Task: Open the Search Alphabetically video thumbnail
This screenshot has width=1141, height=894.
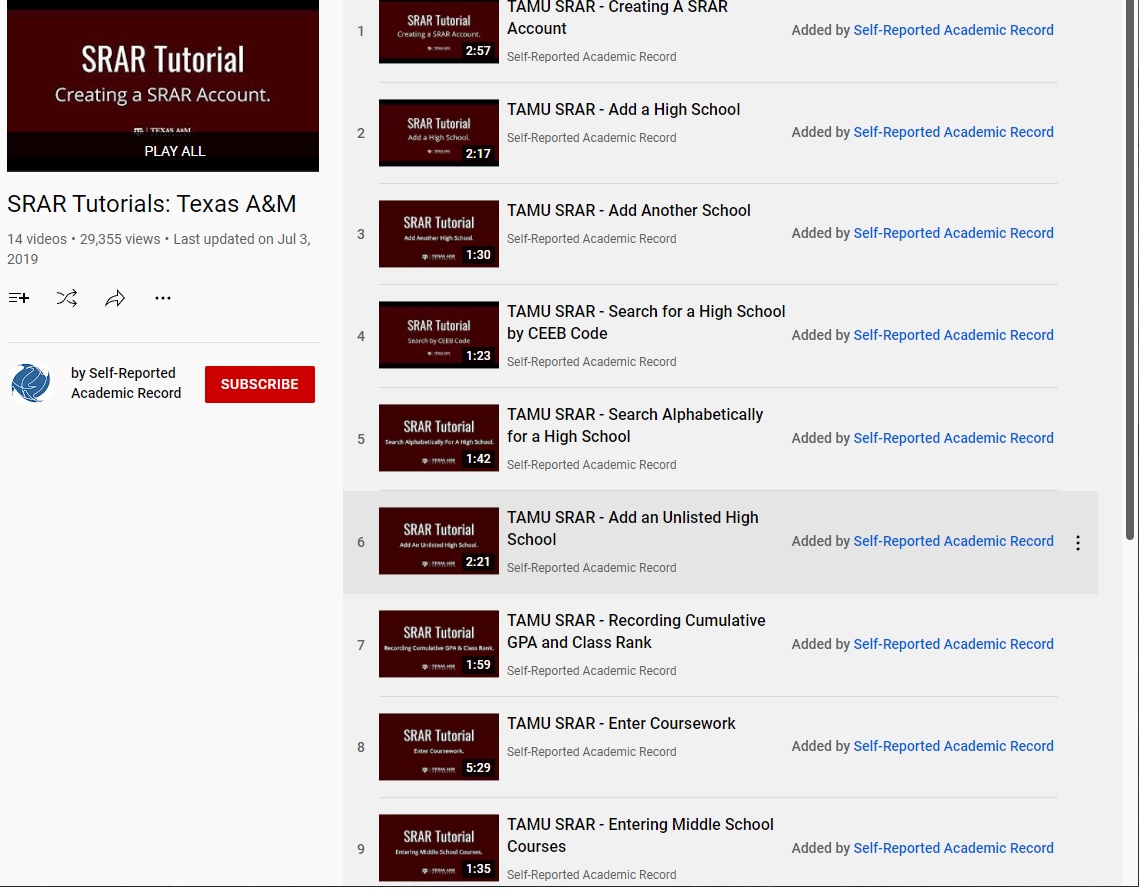Action: [439, 438]
